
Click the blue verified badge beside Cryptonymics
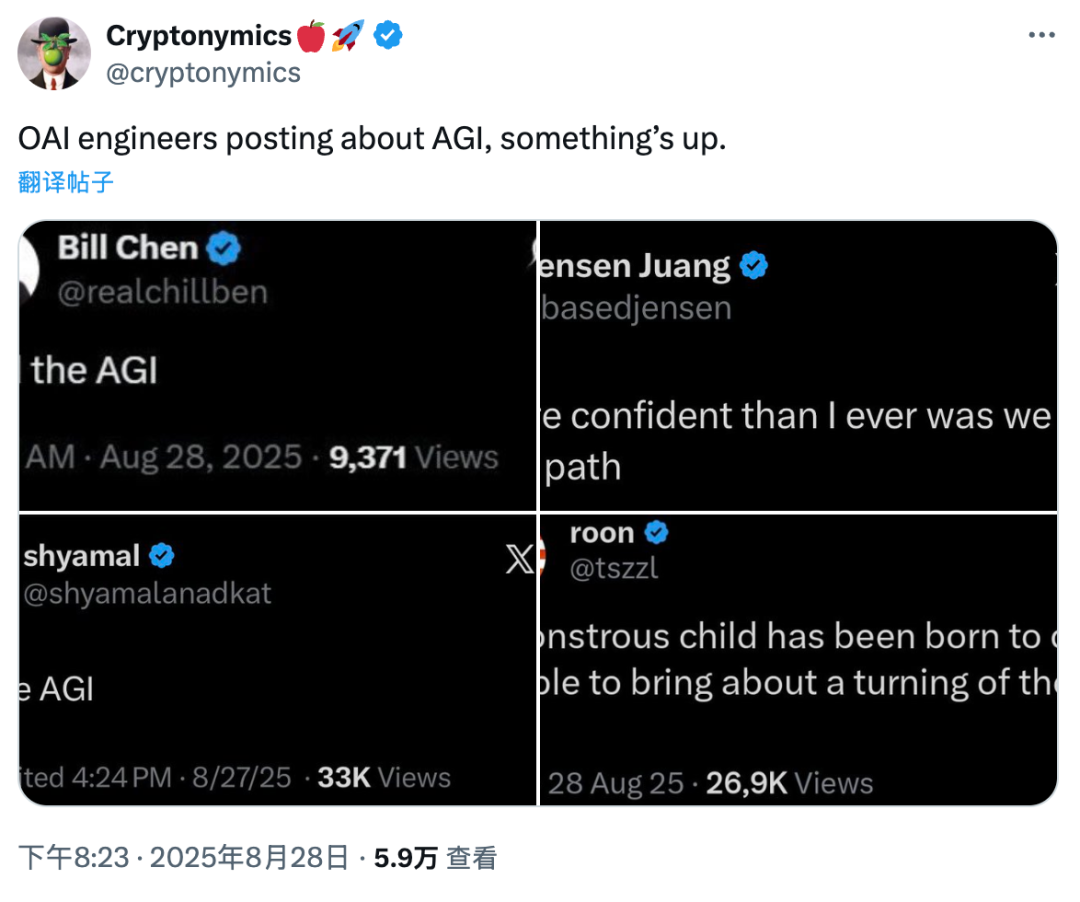tap(388, 36)
